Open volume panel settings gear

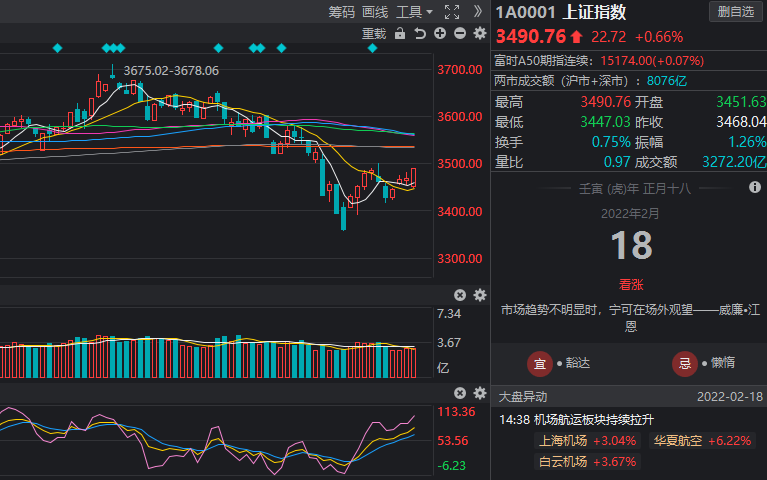coord(479,295)
